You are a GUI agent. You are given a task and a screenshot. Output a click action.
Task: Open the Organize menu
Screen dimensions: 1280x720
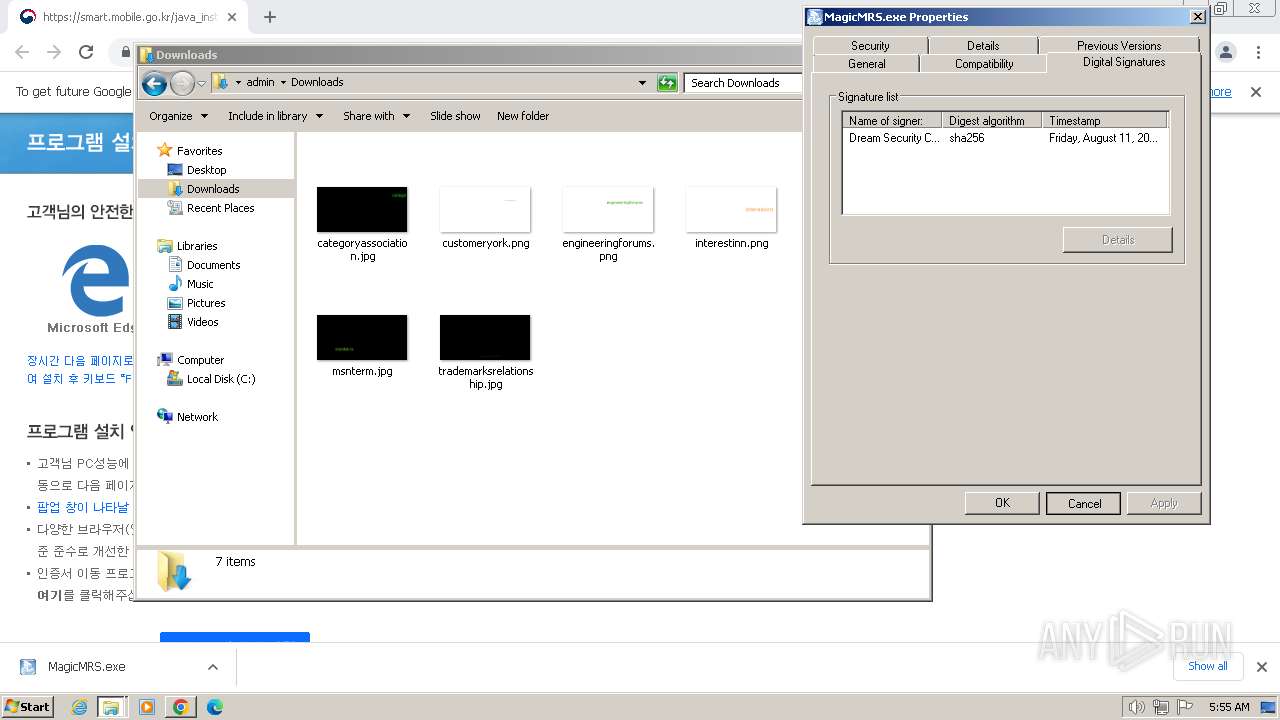click(x=178, y=116)
